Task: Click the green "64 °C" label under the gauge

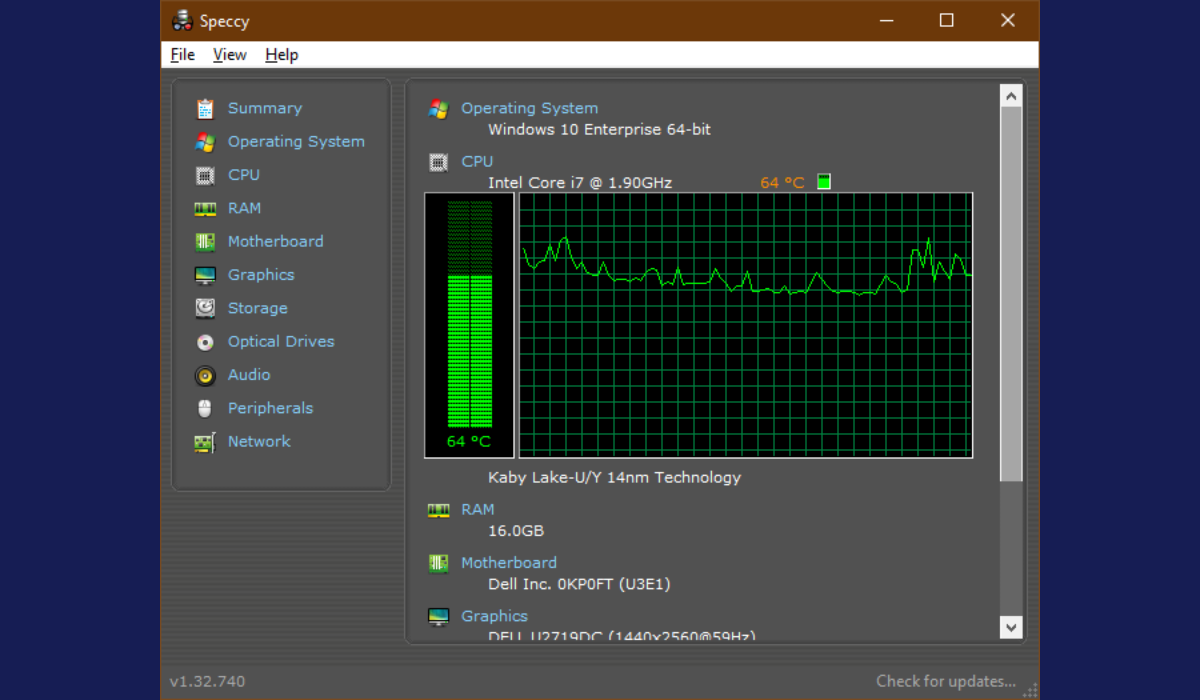Action: point(469,441)
